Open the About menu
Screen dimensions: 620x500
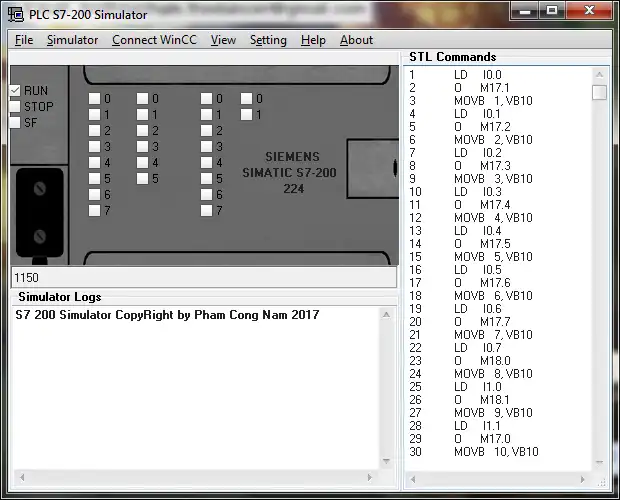[x=356, y=40]
